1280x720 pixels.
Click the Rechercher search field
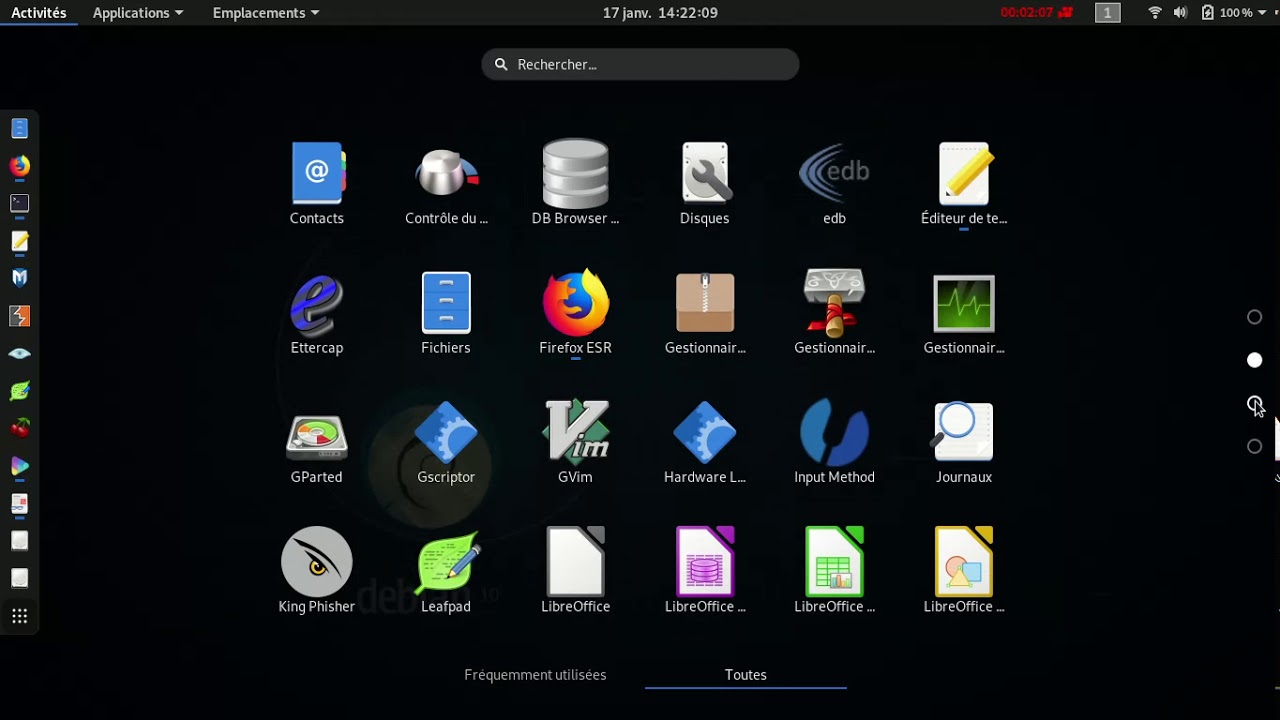click(640, 64)
